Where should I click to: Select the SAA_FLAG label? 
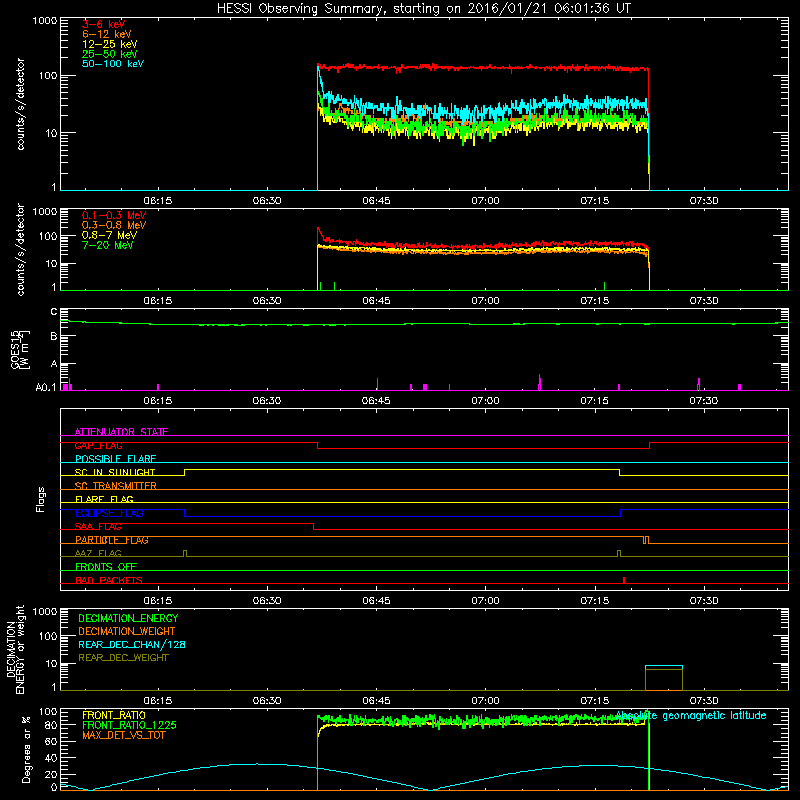tap(98, 526)
